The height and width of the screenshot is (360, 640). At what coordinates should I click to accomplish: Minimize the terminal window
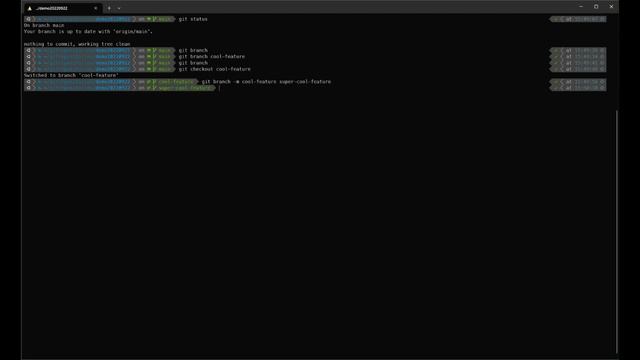[x=581, y=7]
